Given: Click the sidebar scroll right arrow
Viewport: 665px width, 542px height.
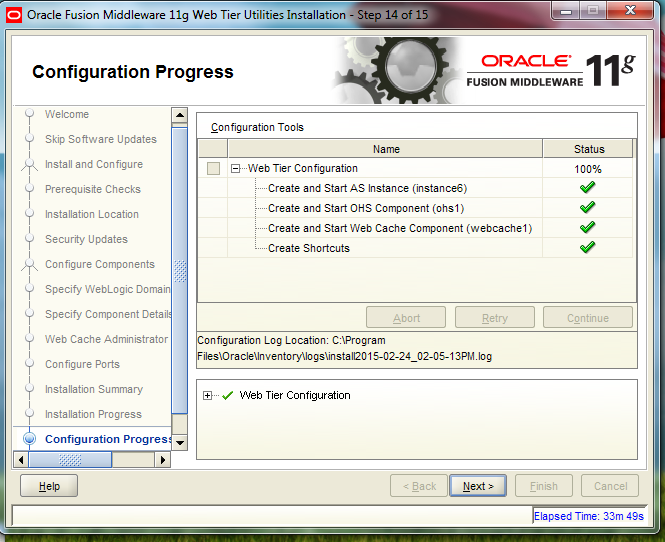Looking at the screenshot, I should coord(163,460).
